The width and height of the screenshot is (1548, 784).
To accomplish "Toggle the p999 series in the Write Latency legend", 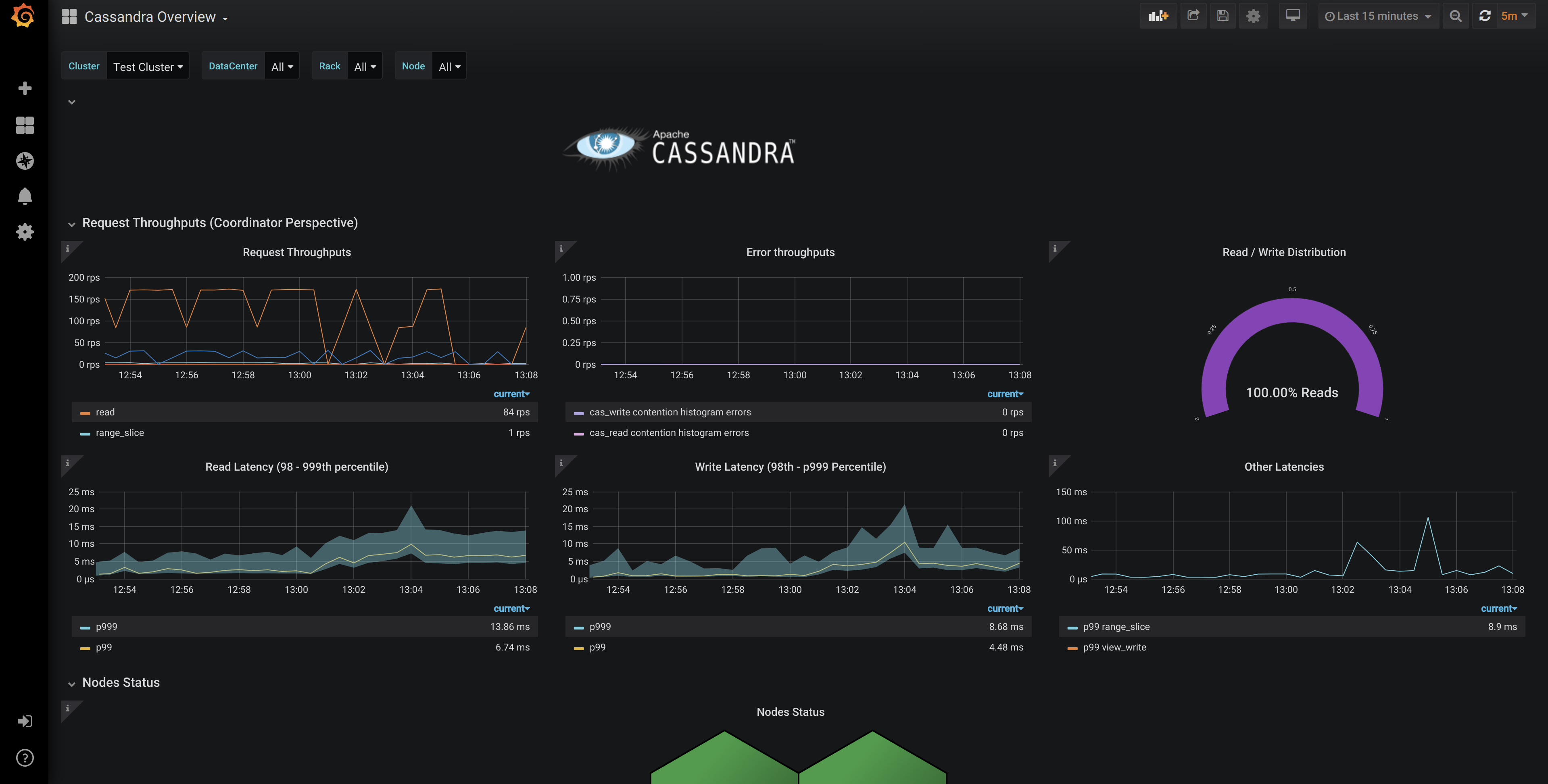I will (x=600, y=627).
